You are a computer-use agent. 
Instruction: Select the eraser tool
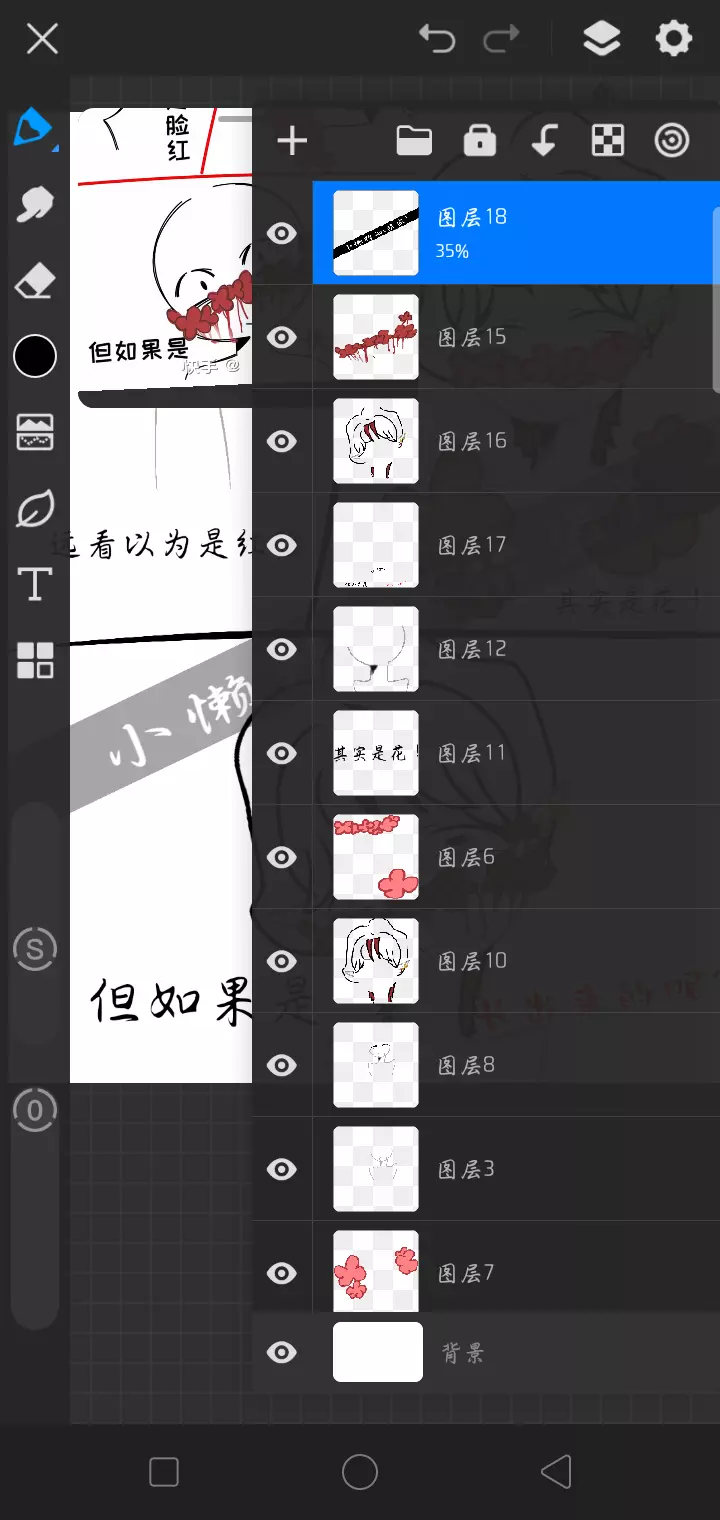point(35,281)
